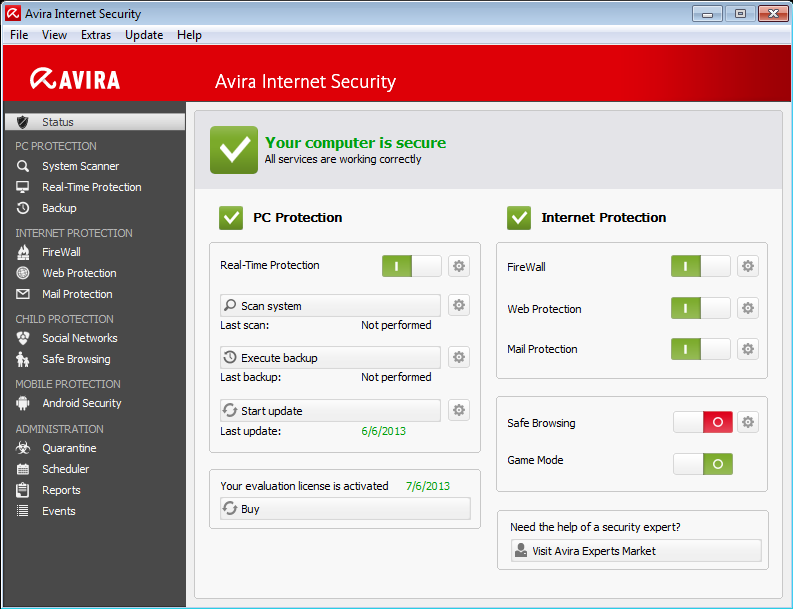Open the Social Networks sidebar item

click(x=79, y=338)
